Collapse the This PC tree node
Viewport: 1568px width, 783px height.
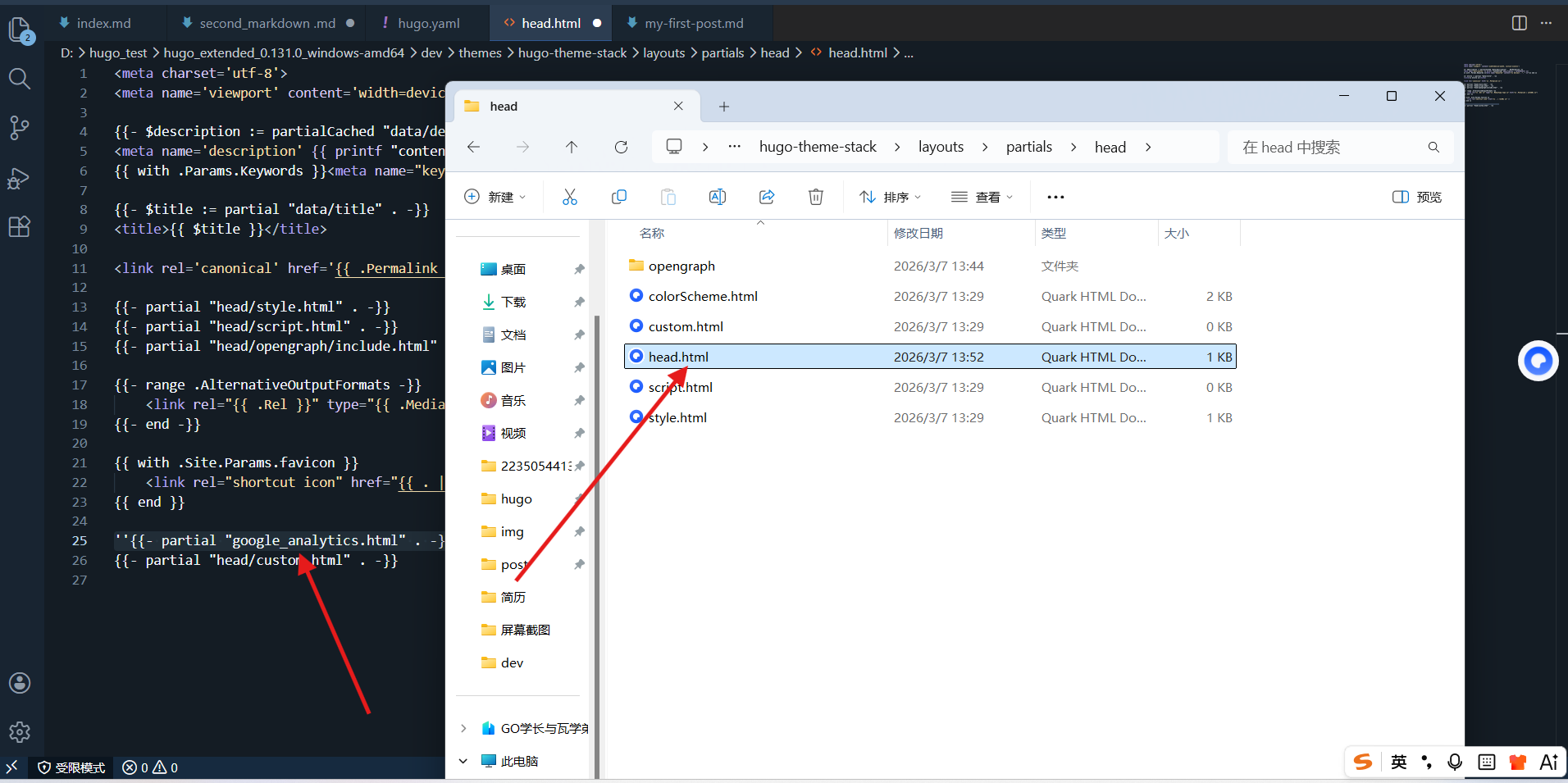point(463,761)
